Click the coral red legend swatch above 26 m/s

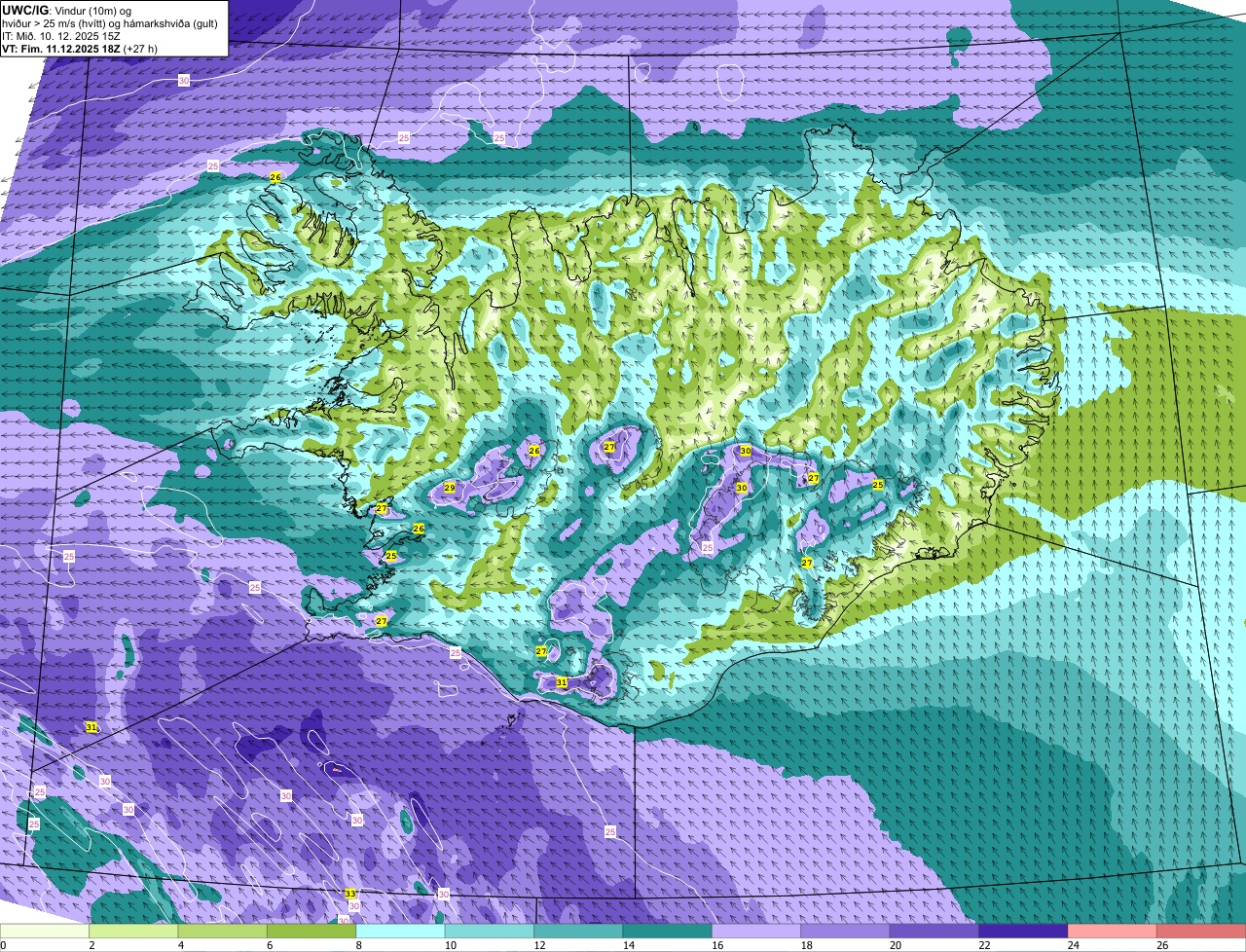1201,932
